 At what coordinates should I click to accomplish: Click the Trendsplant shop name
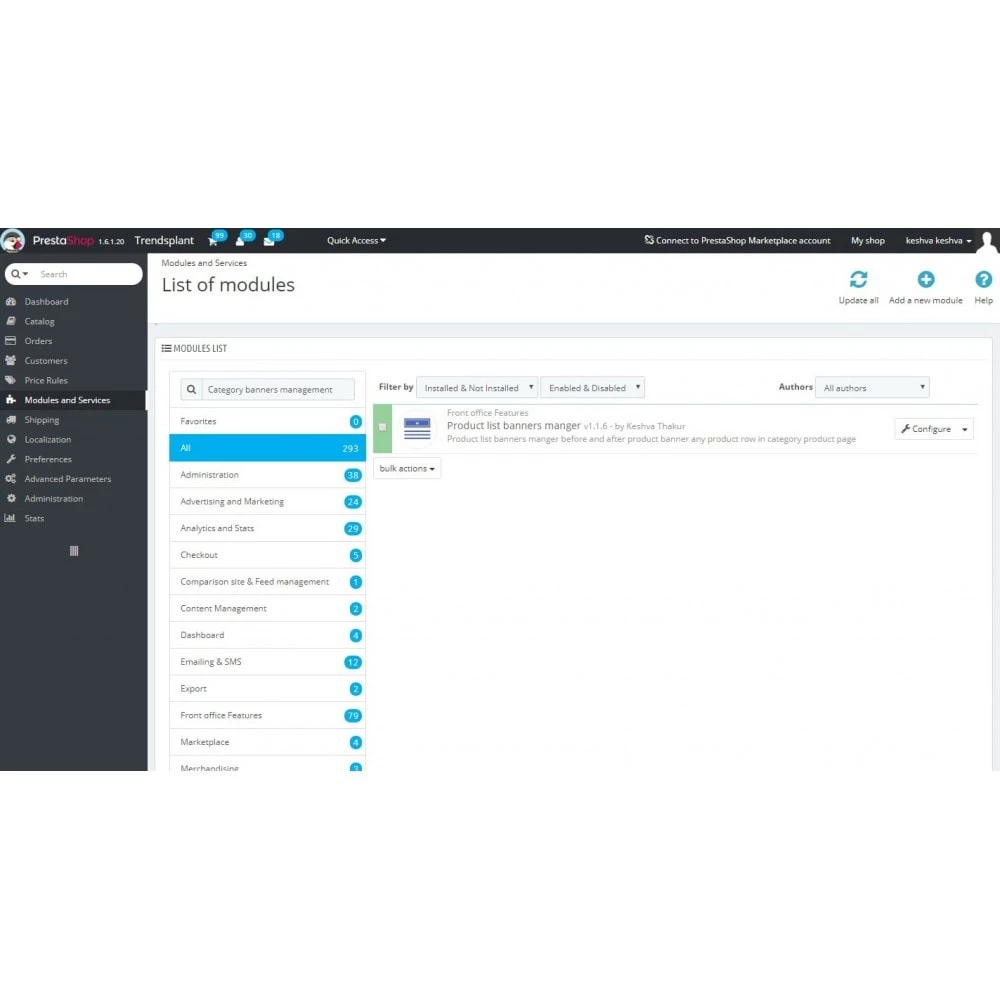(164, 240)
